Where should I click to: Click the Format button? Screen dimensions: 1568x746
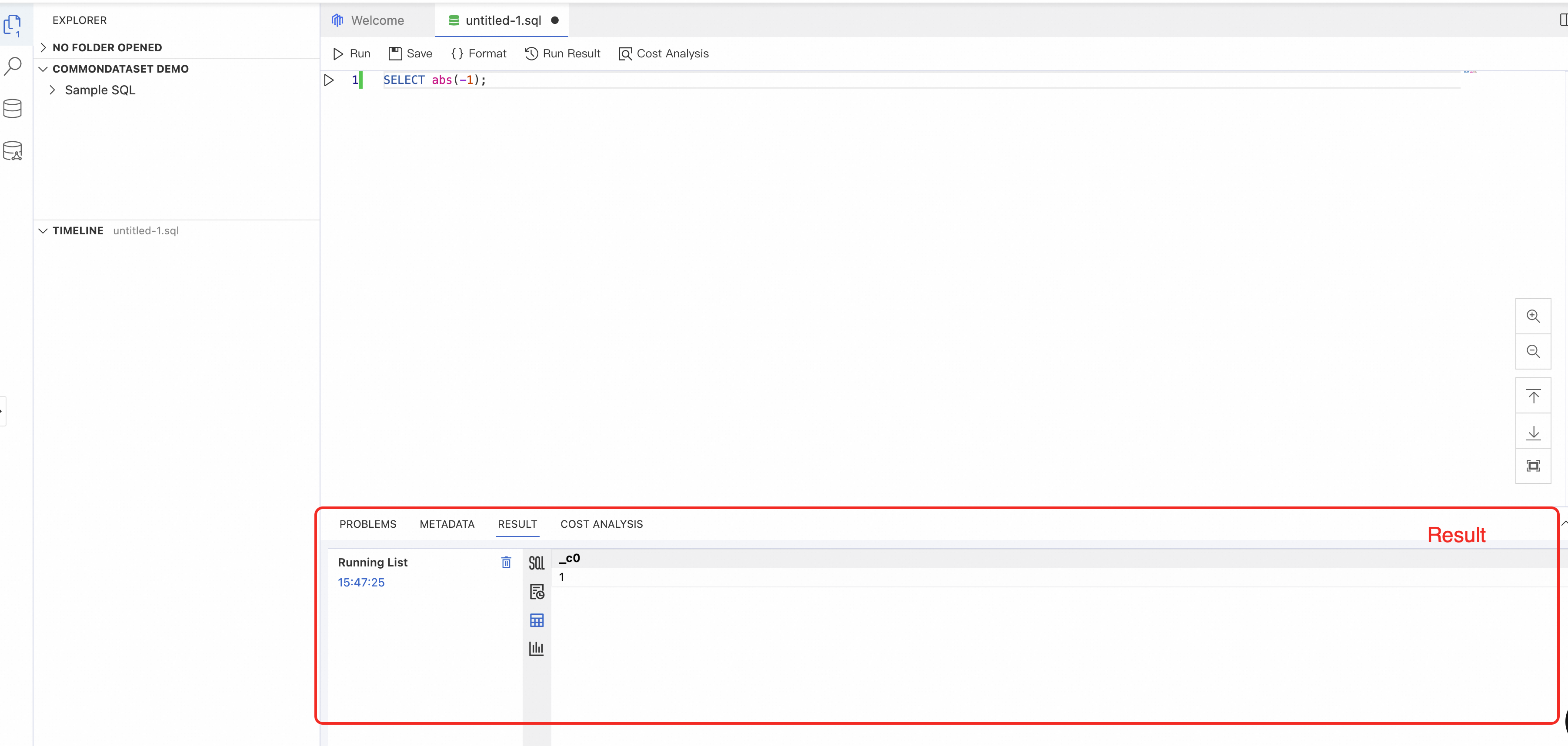[x=478, y=53]
